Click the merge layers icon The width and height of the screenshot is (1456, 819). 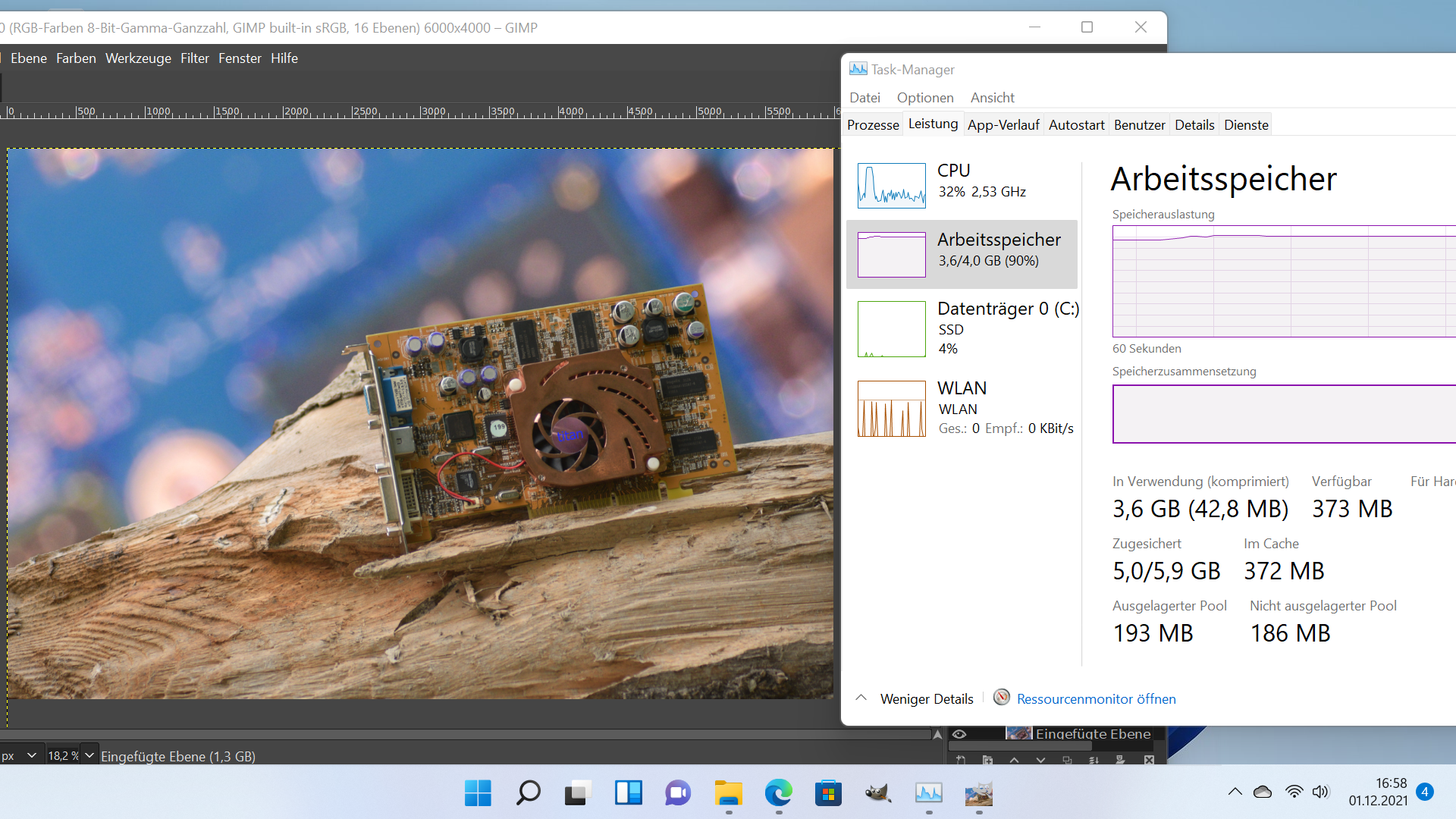click(x=1094, y=760)
